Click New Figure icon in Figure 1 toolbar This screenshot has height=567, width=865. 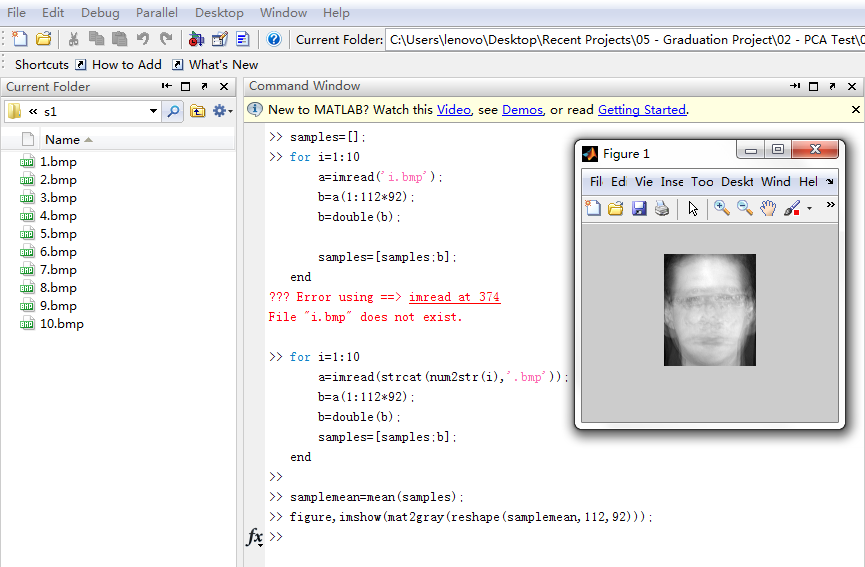[593, 208]
